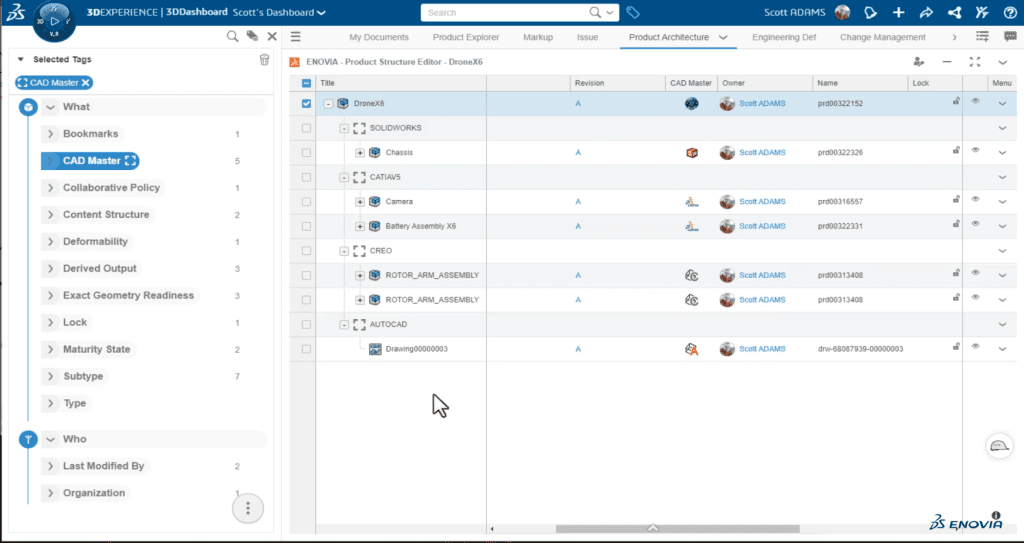
Task: Click the Who section circle icon
Action: click(28, 439)
